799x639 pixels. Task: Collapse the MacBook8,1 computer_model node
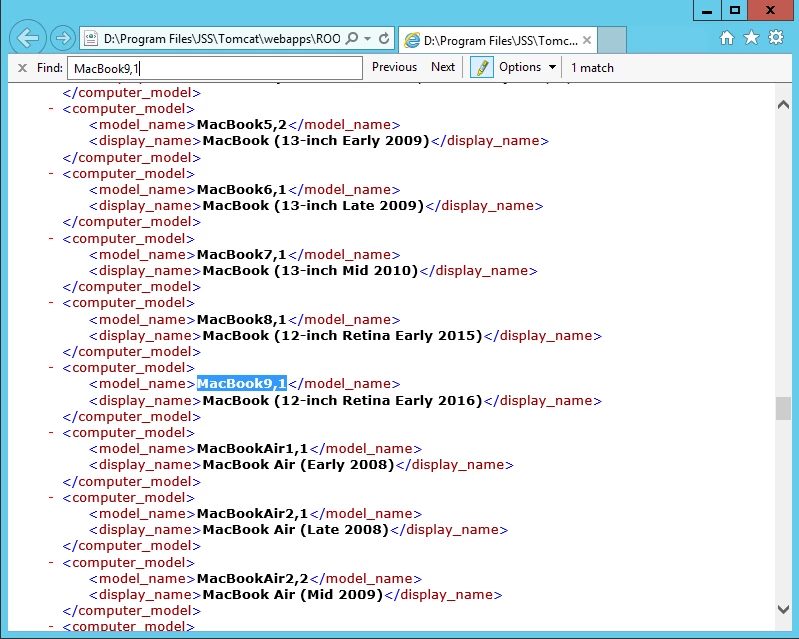pos(51,303)
